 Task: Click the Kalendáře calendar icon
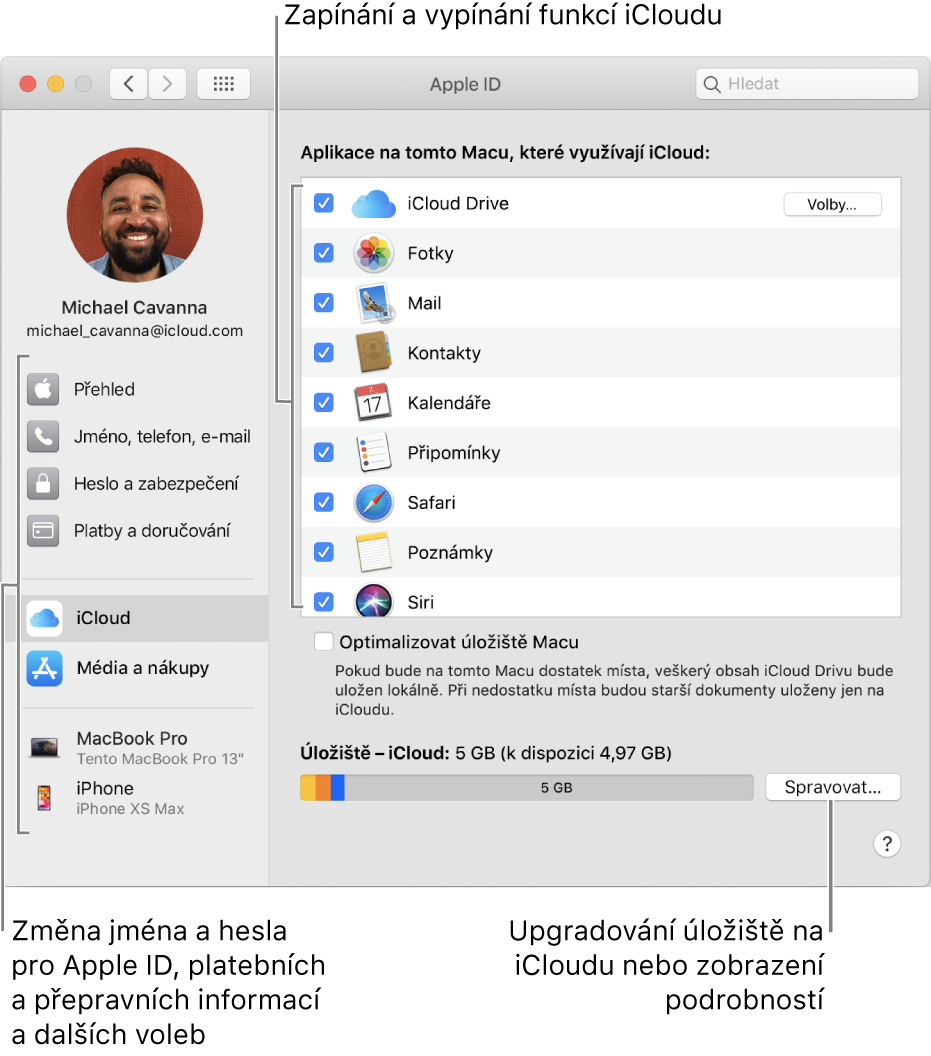click(x=373, y=402)
